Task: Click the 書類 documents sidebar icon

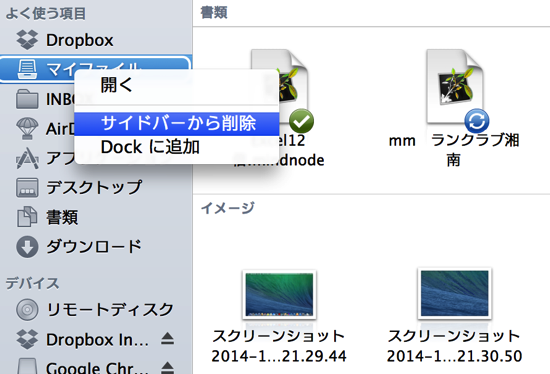Action: [27, 217]
